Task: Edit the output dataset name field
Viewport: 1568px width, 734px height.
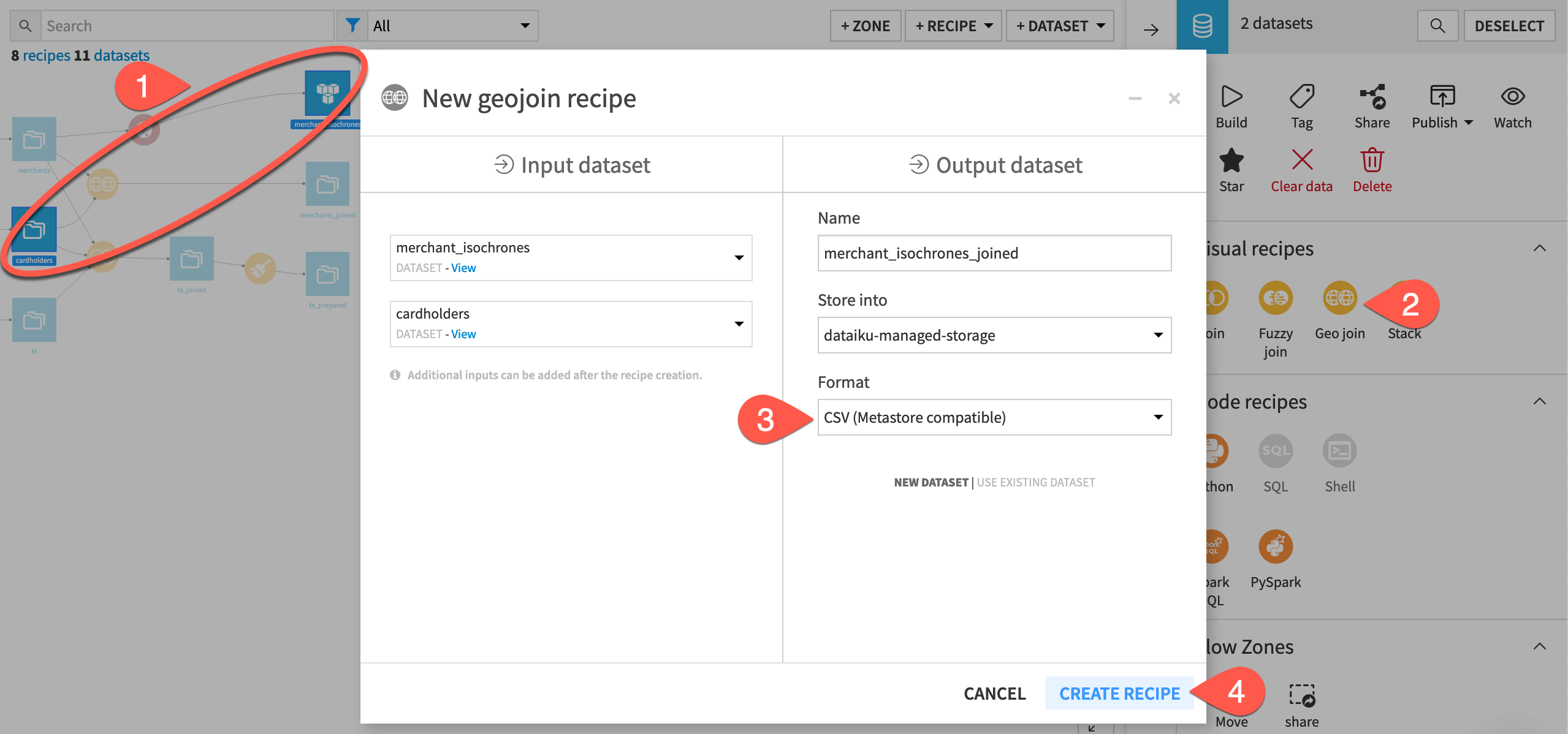Action: (993, 252)
